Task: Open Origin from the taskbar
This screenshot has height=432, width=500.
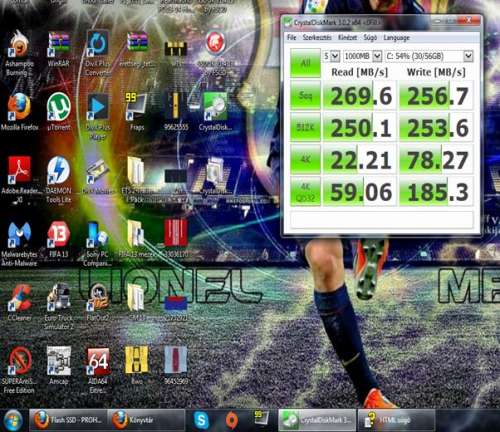Action: [232, 420]
